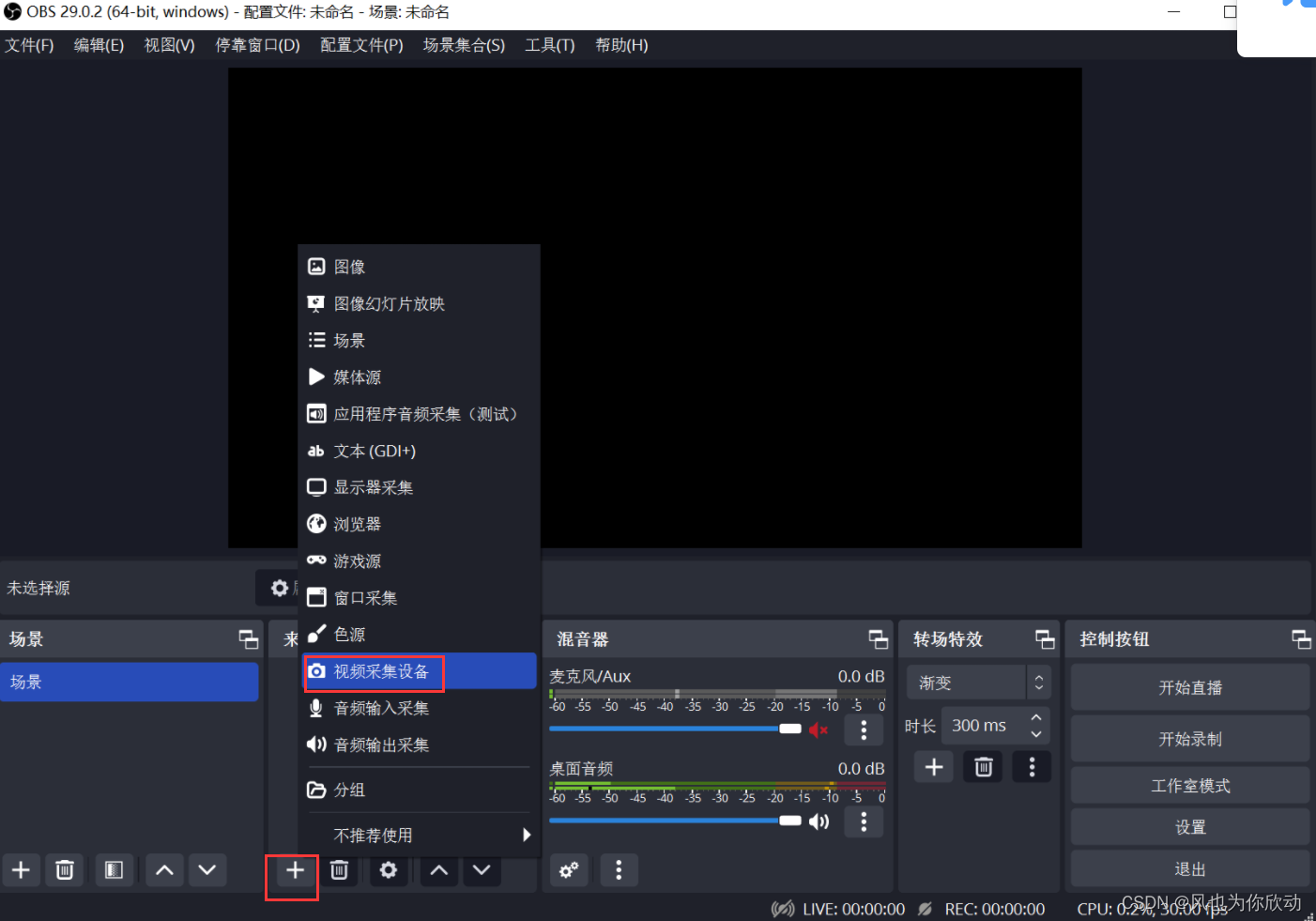Choose 音频输出采集 source

(420, 744)
